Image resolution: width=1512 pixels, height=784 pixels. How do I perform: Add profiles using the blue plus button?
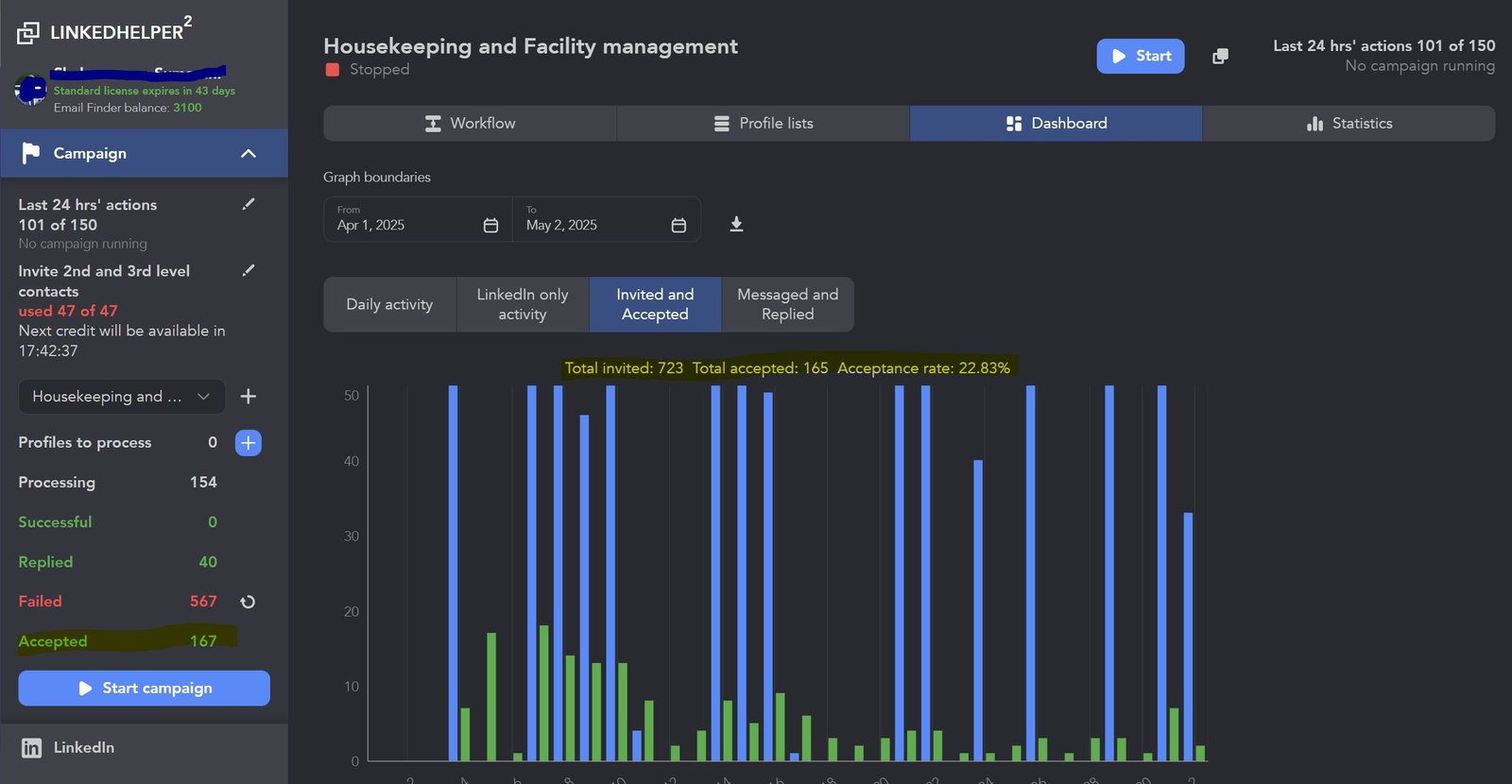(249, 443)
